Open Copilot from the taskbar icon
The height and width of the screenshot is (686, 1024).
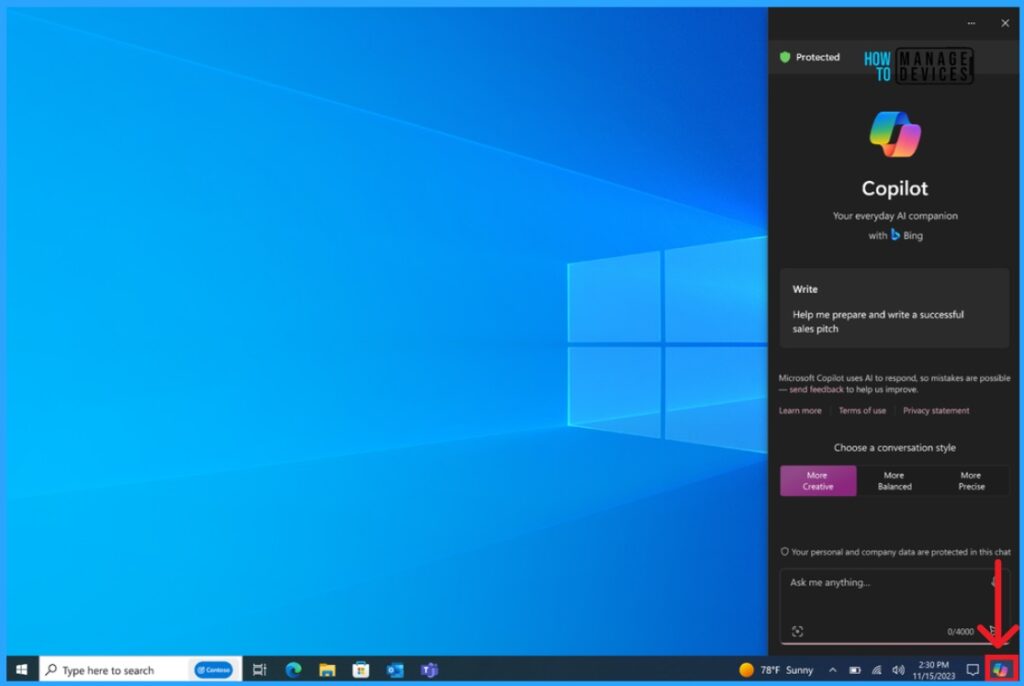1000,670
